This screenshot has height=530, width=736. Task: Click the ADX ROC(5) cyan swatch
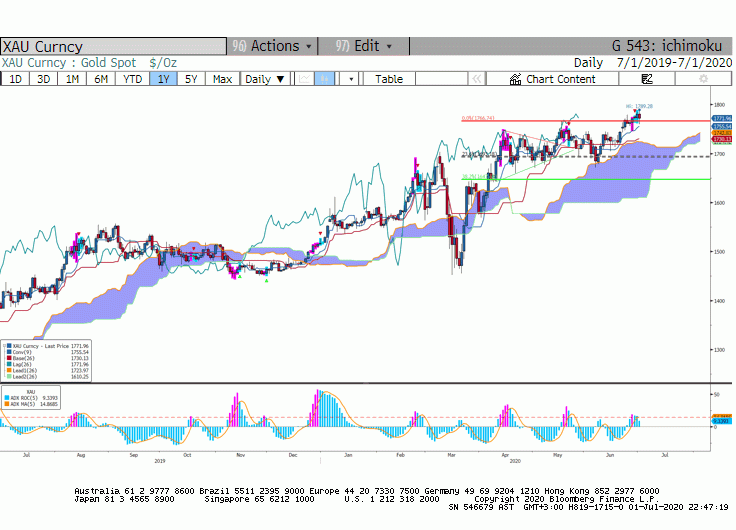click(7, 398)
